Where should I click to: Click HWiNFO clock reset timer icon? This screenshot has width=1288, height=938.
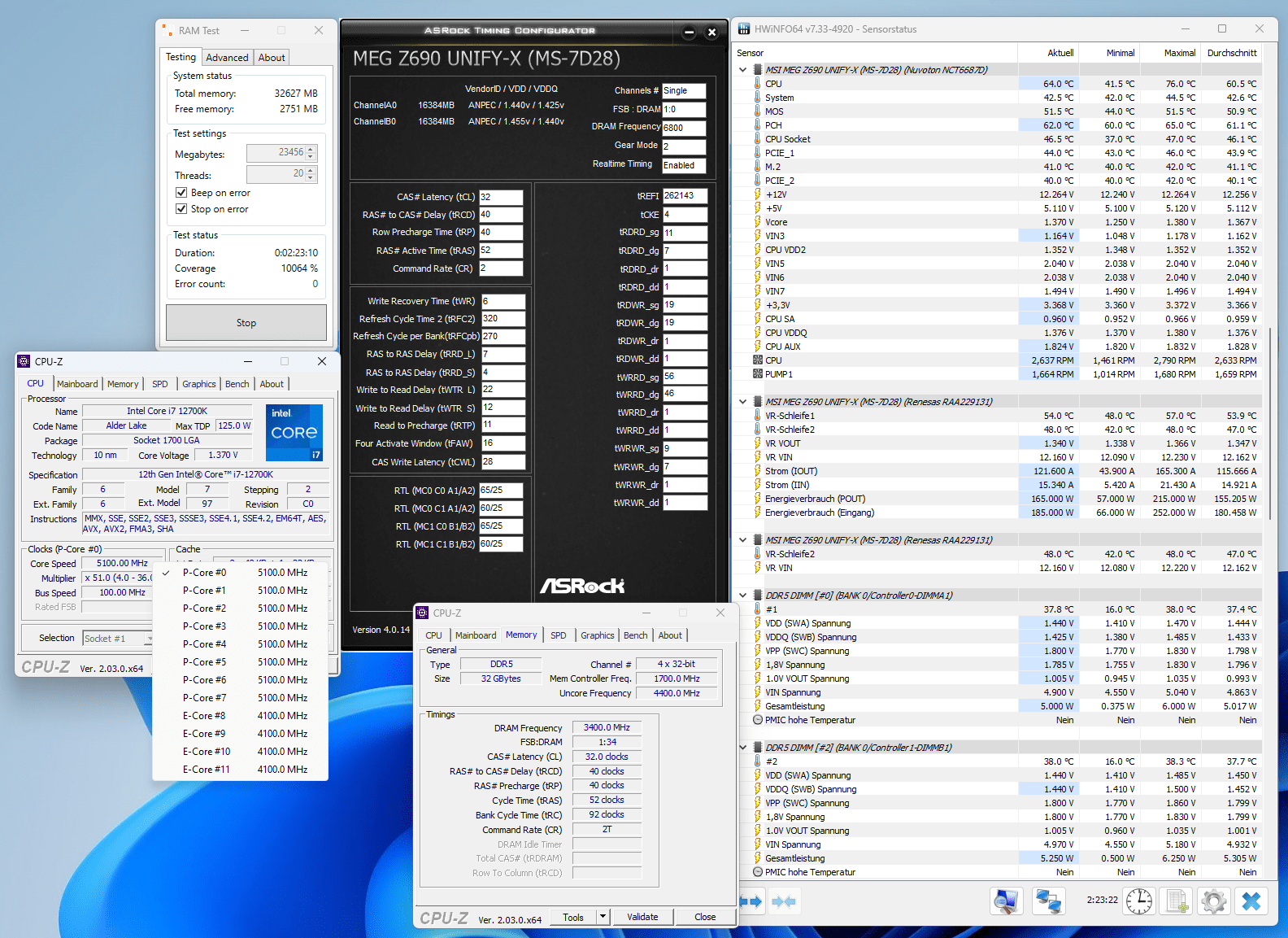1139,901
